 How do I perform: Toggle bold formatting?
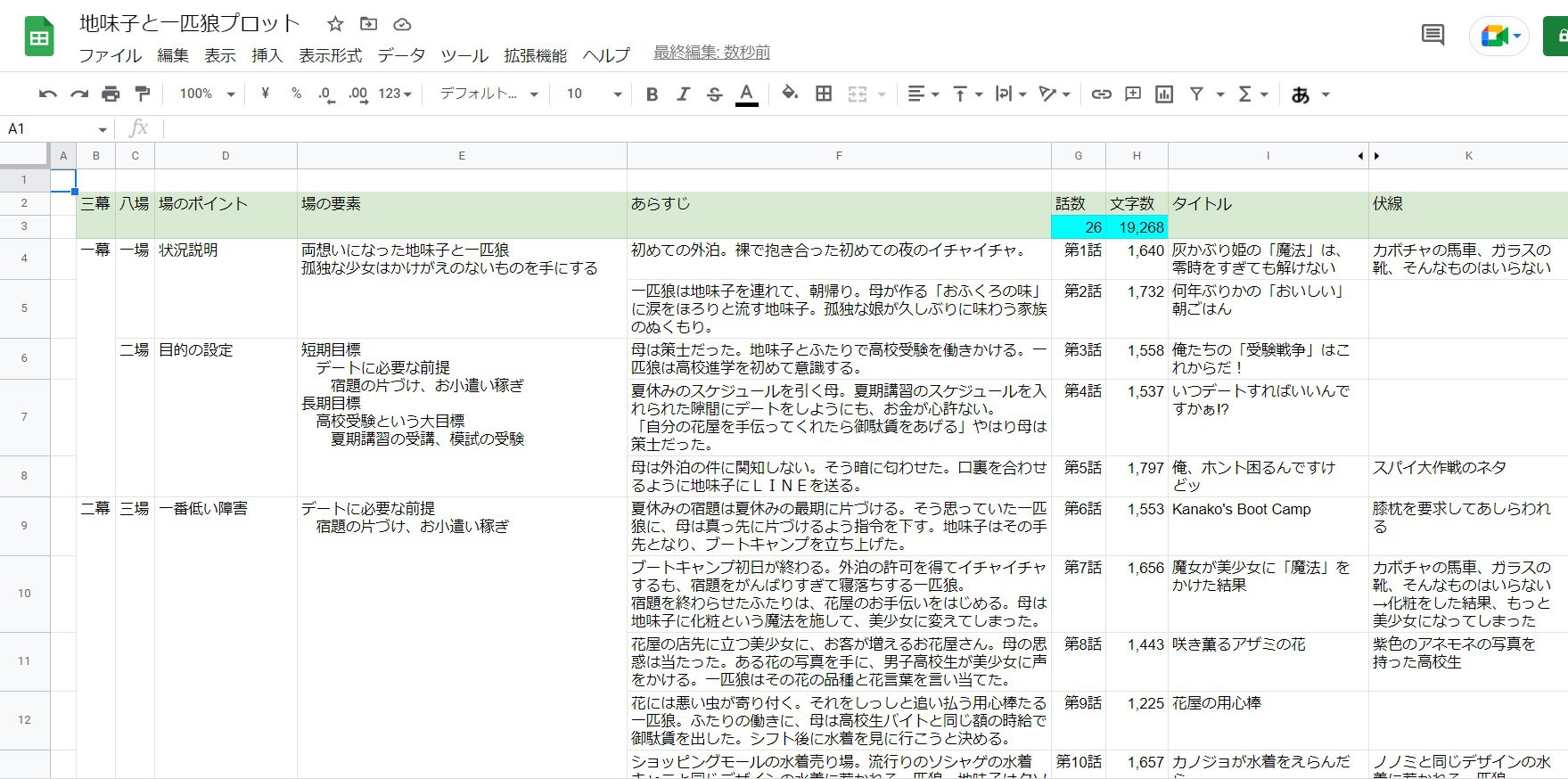click(x=652, y=94)
